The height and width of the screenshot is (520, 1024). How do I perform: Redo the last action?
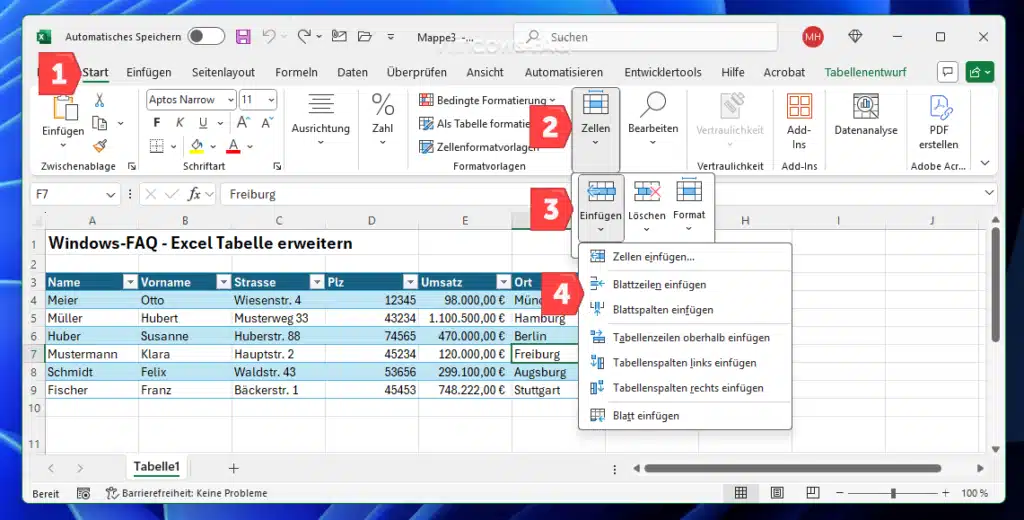304,37
